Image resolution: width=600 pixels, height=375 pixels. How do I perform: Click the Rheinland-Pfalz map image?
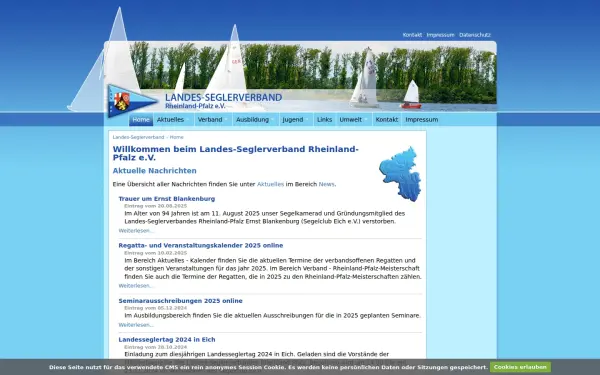(x=400, y=174)
